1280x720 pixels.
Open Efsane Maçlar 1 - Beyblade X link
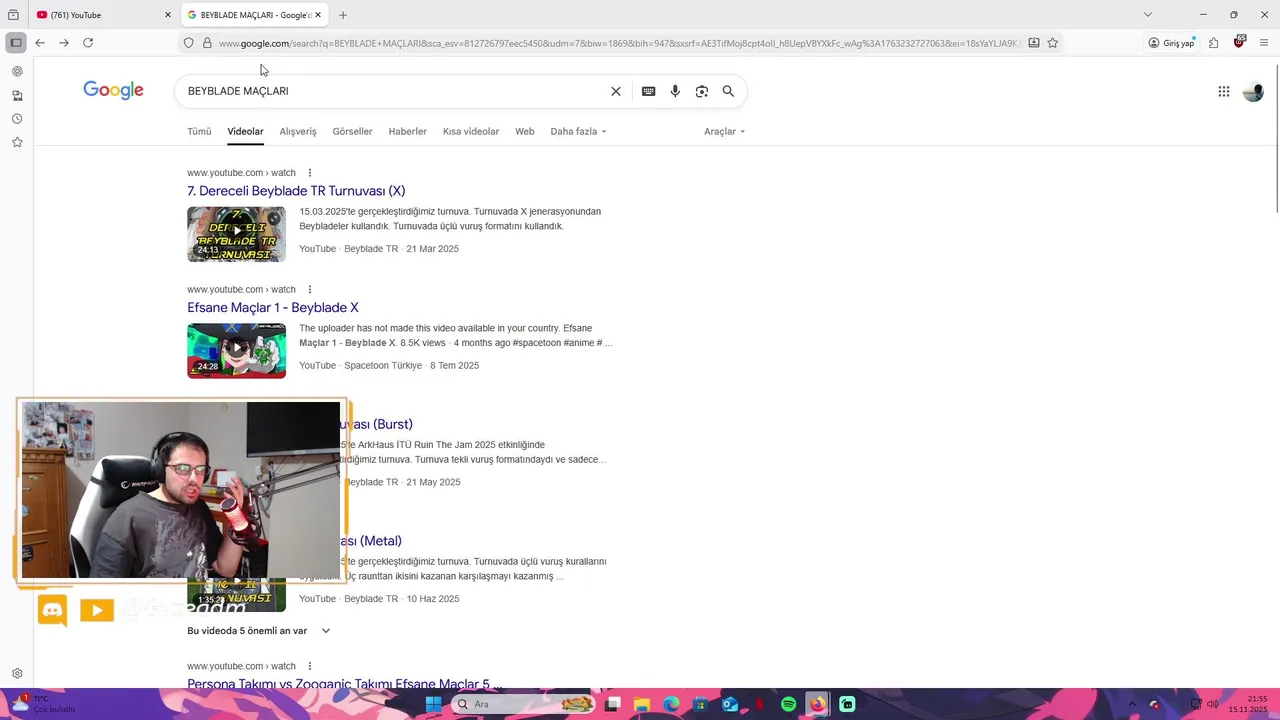tap(273, 308)
